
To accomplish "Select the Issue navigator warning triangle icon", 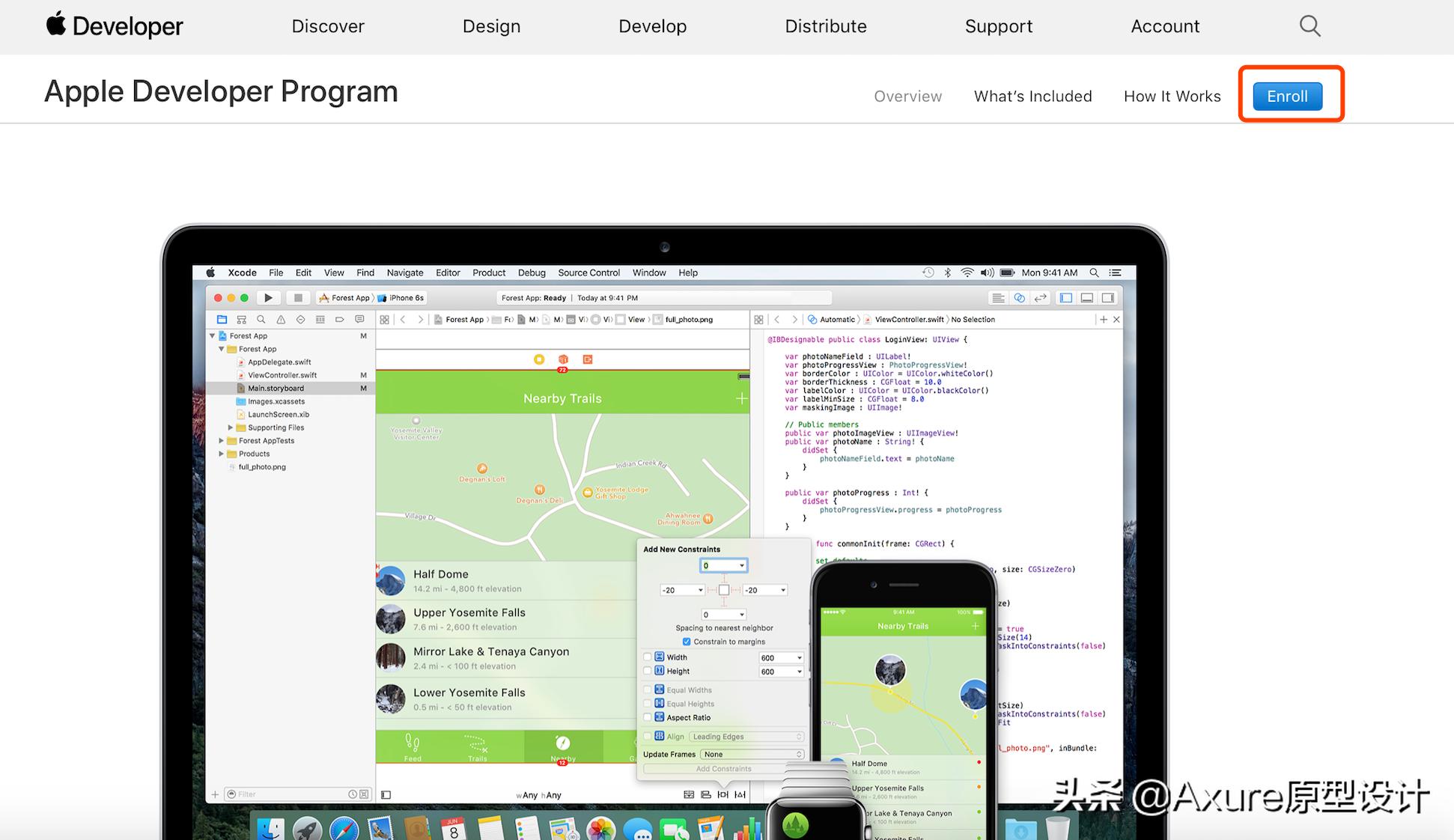I will 281,320.
